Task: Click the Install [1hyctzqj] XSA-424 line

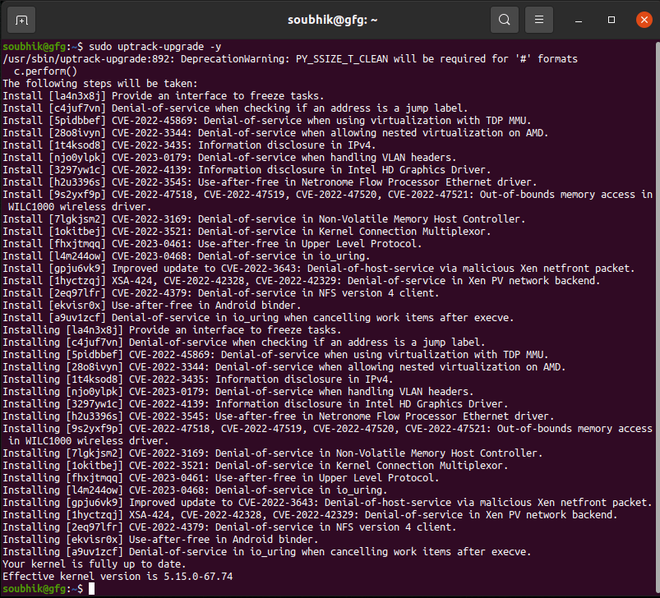Action: pos(301,280)
